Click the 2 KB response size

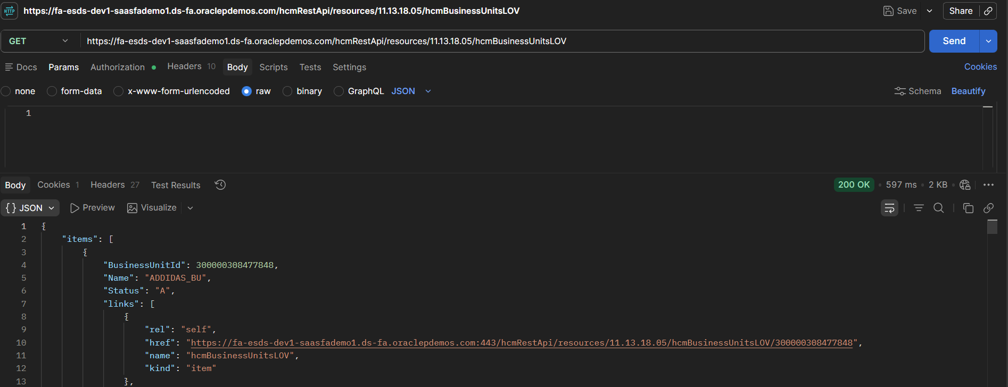click(938, 184)
